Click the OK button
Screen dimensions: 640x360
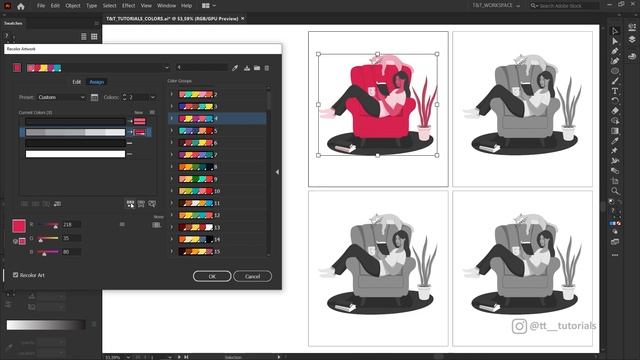(212, 276)
